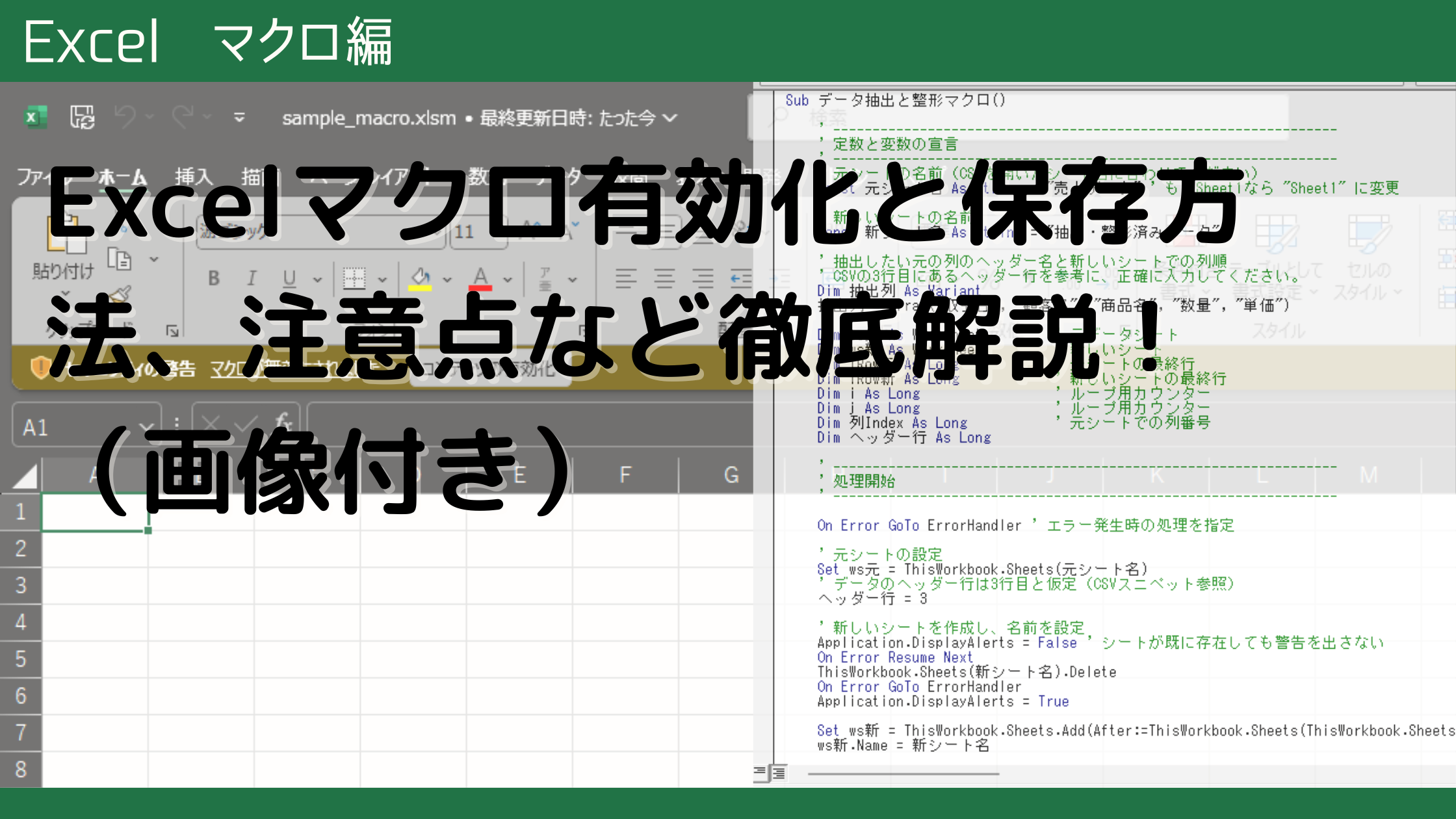
Task: Open Customize Quick Access Toolbar dropdown
Action: coord(239,118)
